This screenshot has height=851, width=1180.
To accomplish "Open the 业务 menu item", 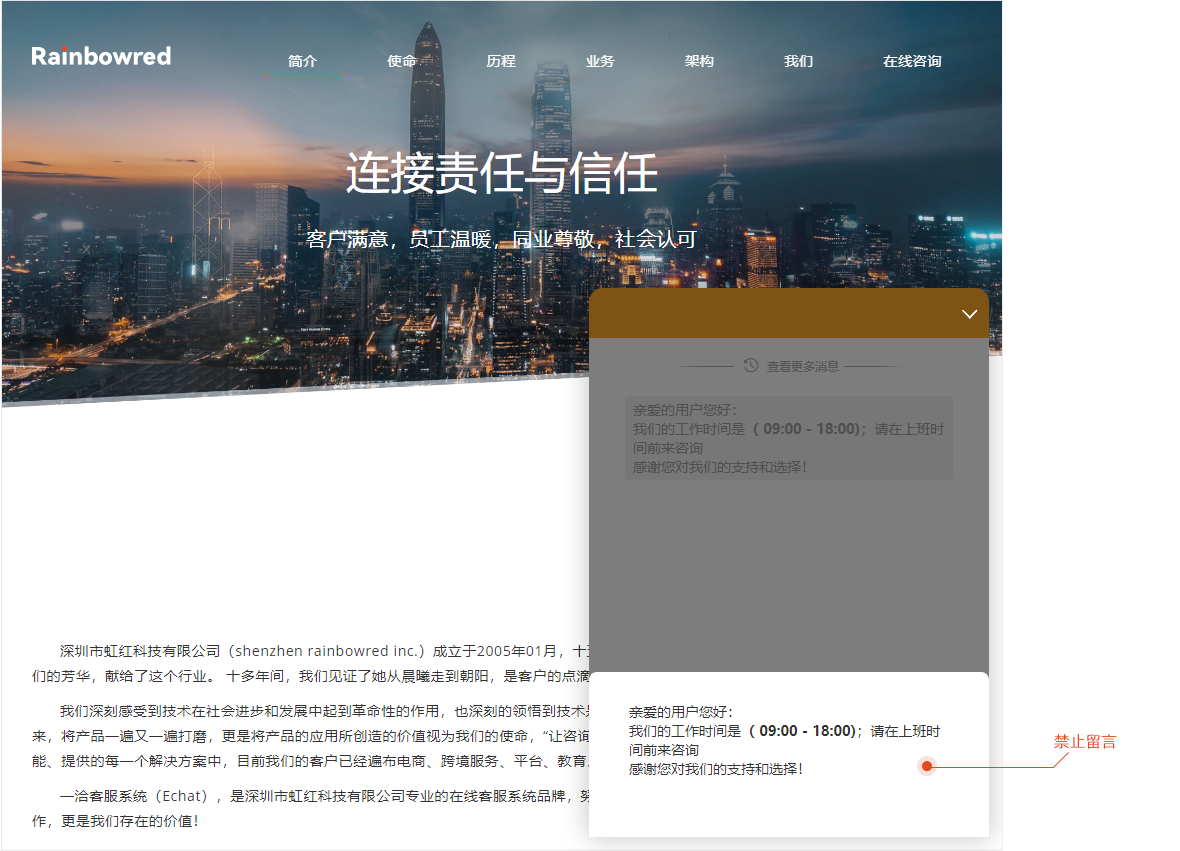I will [600, 61].
